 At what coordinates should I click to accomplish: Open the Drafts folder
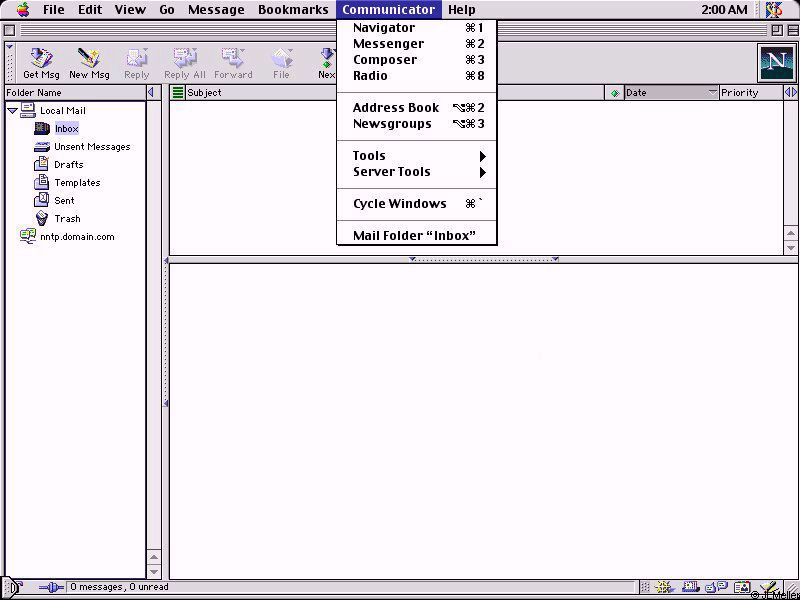[68, 165]
